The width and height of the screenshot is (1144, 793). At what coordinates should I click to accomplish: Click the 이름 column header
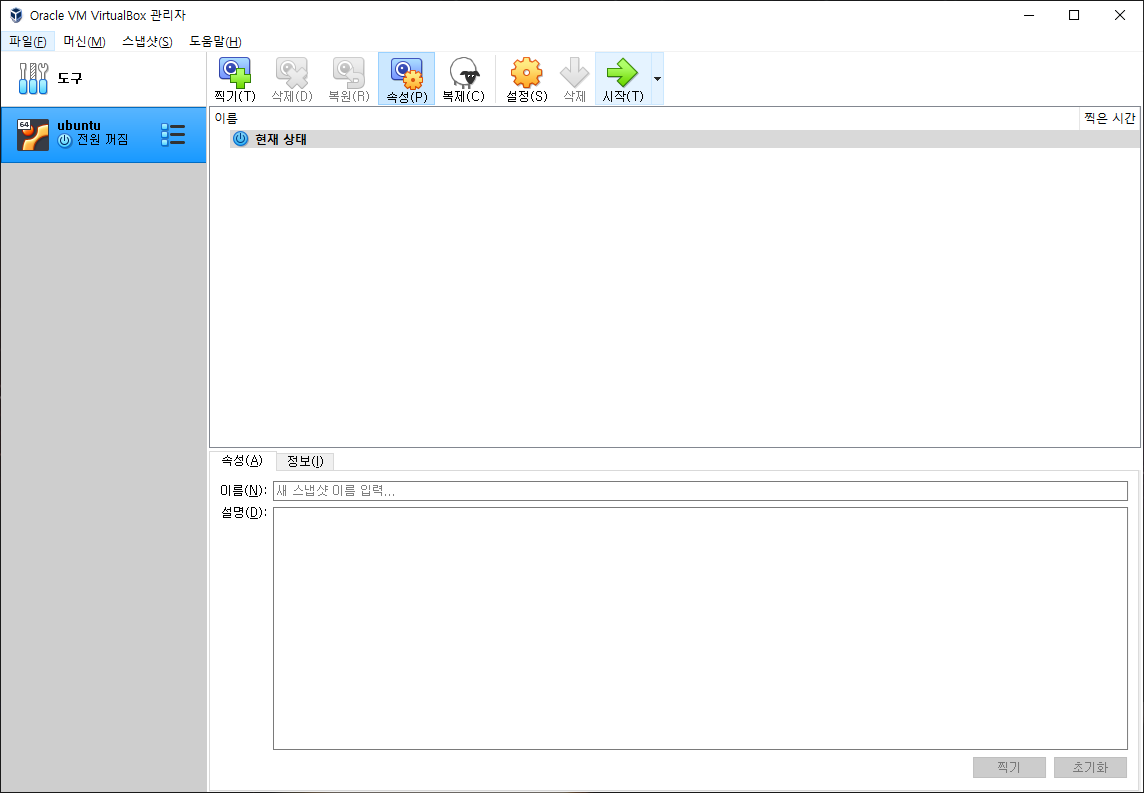coord(644,118)
